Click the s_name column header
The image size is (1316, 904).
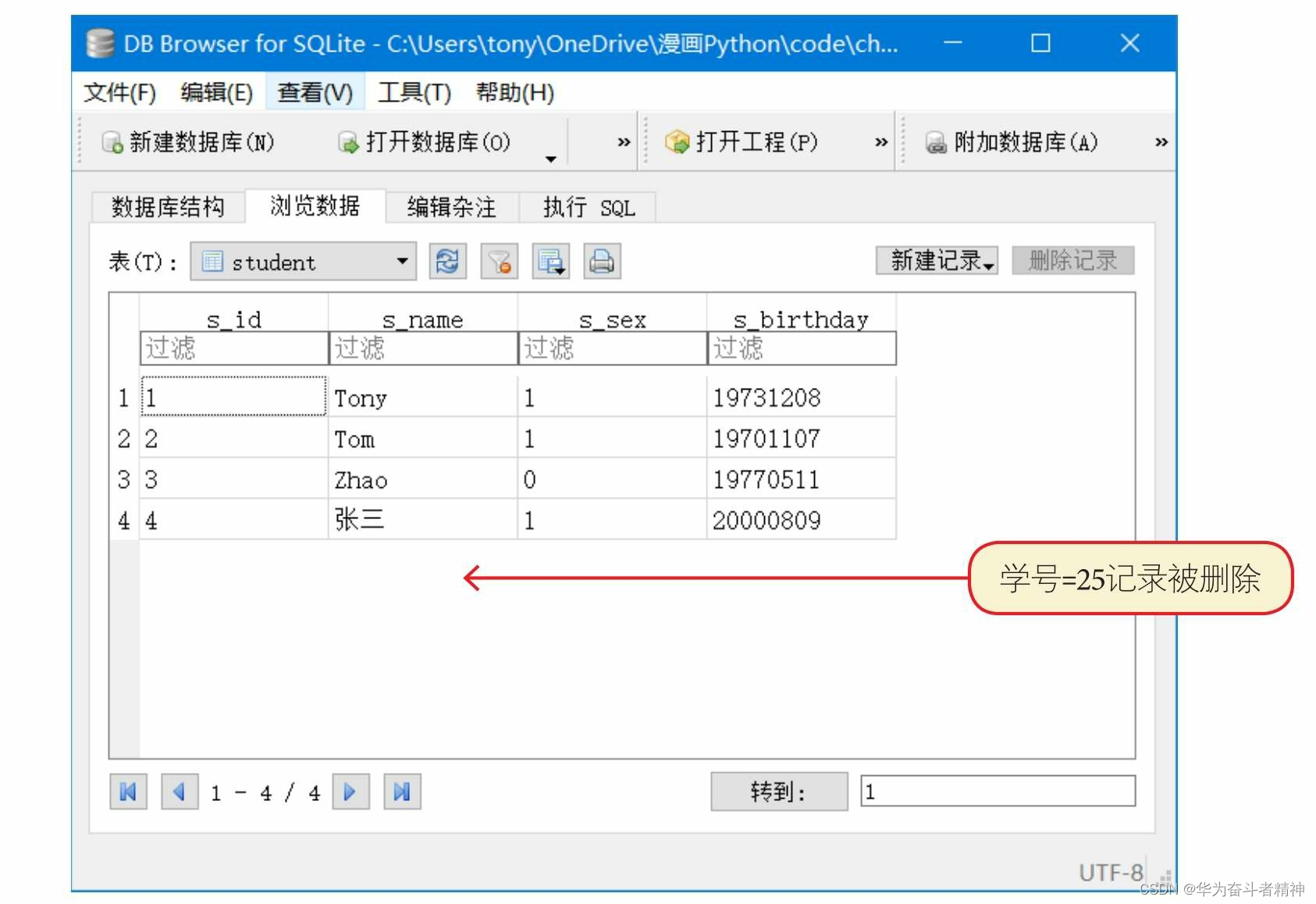tap(423, 319)
